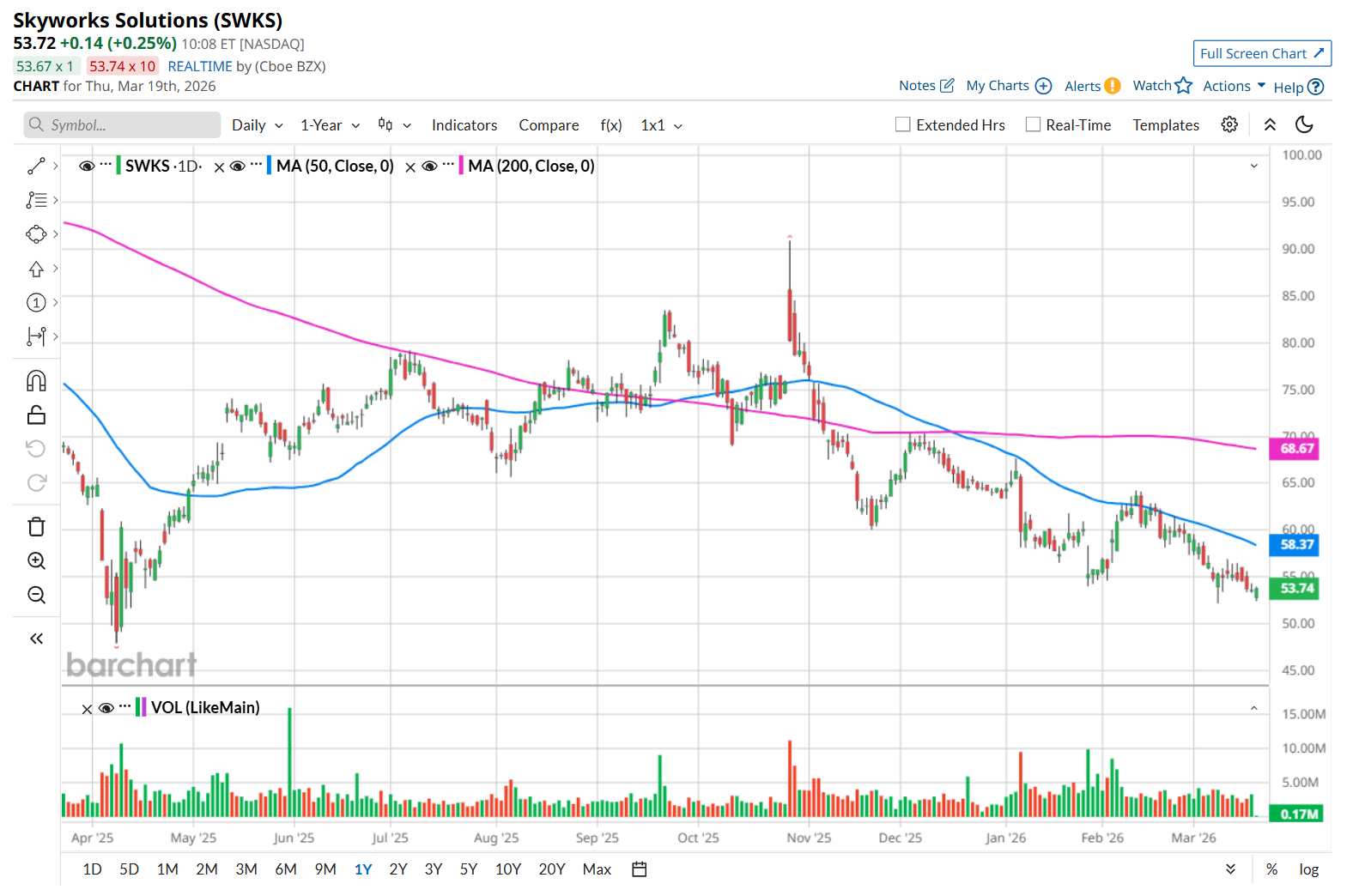
Task: Toggle log scale on the chart
Action: (x=1308, y=869)
